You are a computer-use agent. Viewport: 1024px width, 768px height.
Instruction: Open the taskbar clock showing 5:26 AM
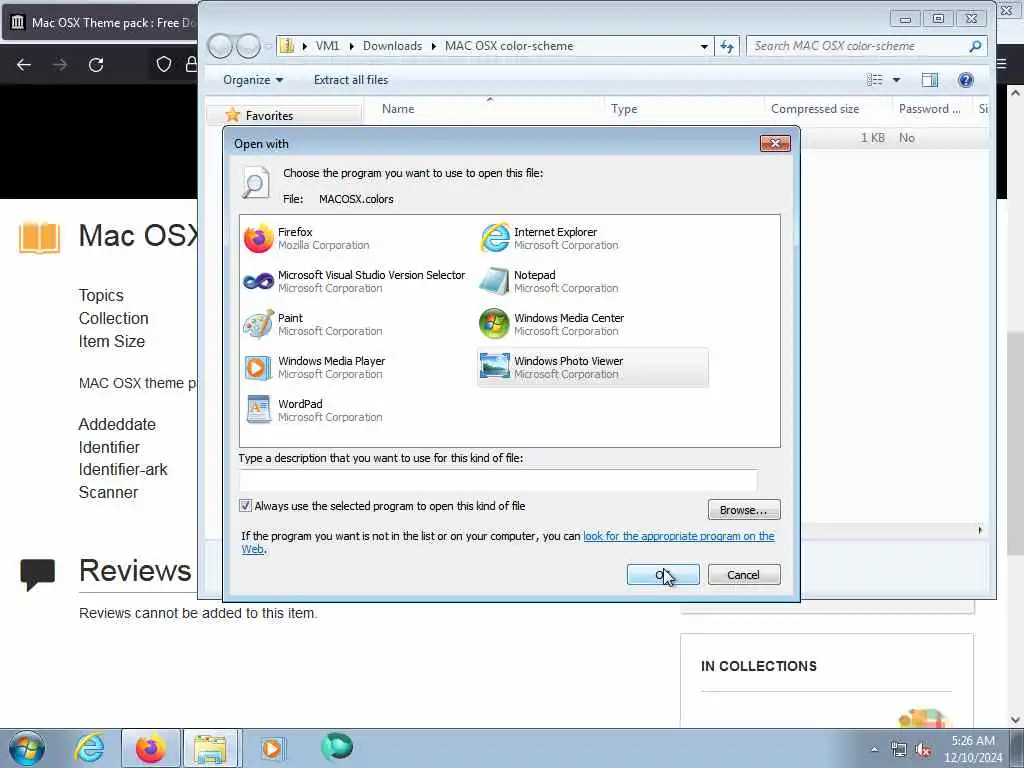[972, 749]
